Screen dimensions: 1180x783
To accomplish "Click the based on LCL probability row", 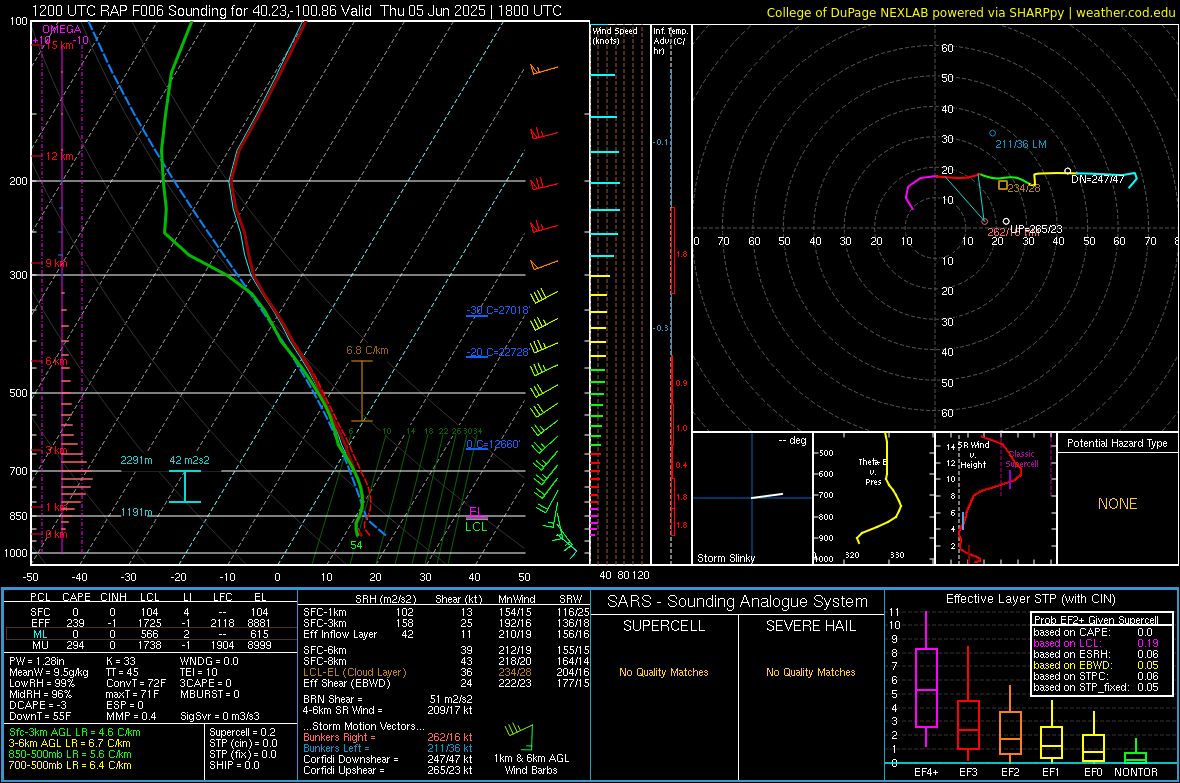I will pos(1096,643).
